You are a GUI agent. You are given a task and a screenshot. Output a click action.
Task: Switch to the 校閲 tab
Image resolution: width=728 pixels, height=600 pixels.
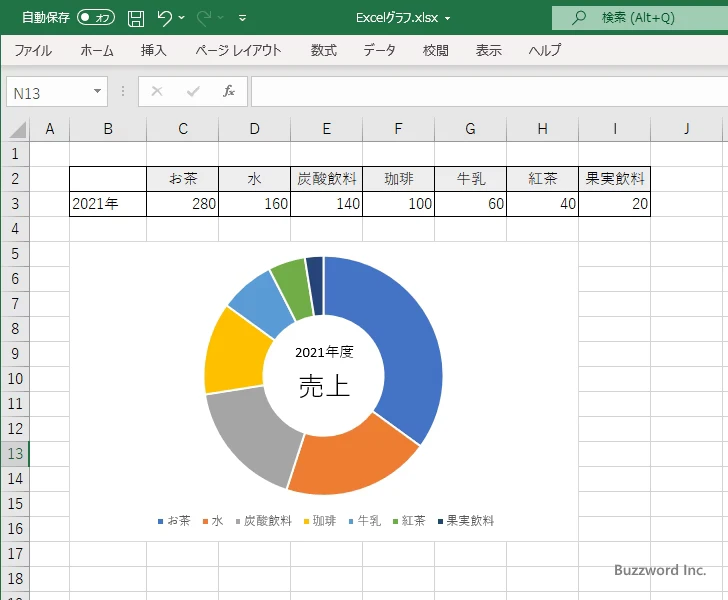436,50
